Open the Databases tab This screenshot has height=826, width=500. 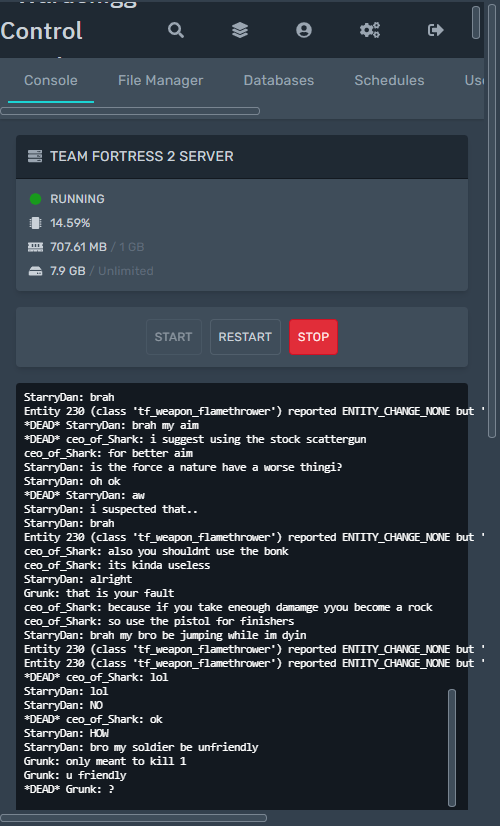coord(279,81)
